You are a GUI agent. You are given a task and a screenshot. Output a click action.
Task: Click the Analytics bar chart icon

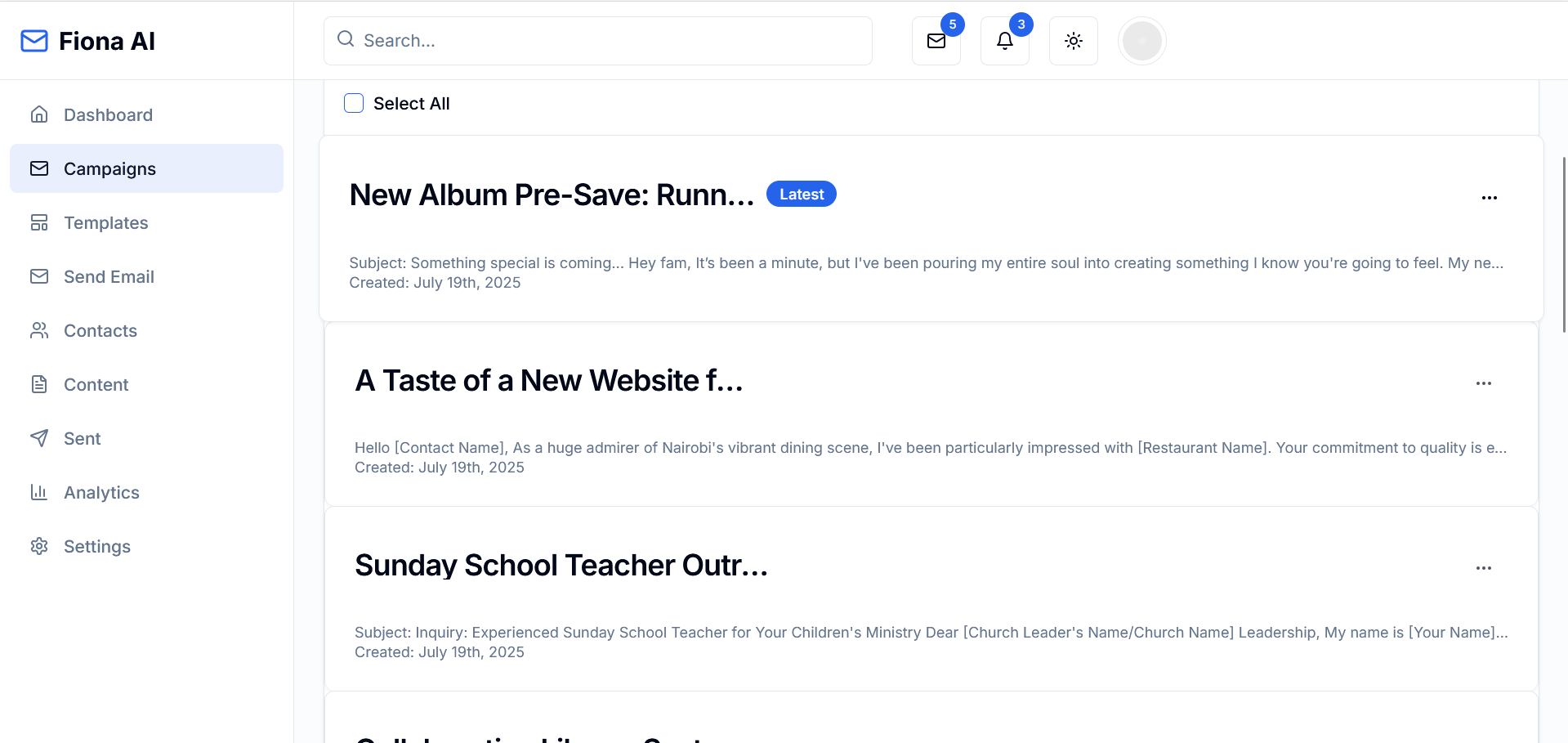point(39,492)
